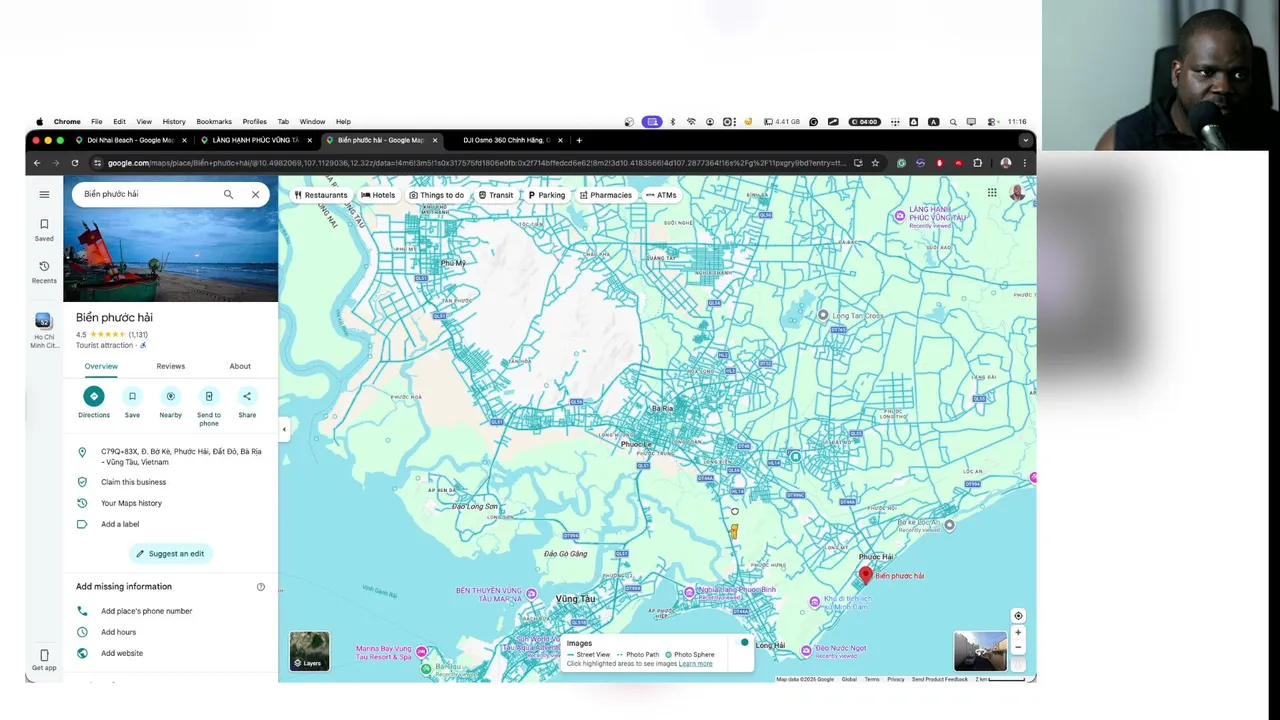
Task: Zoom out on the map
Action: point(1018,647)
